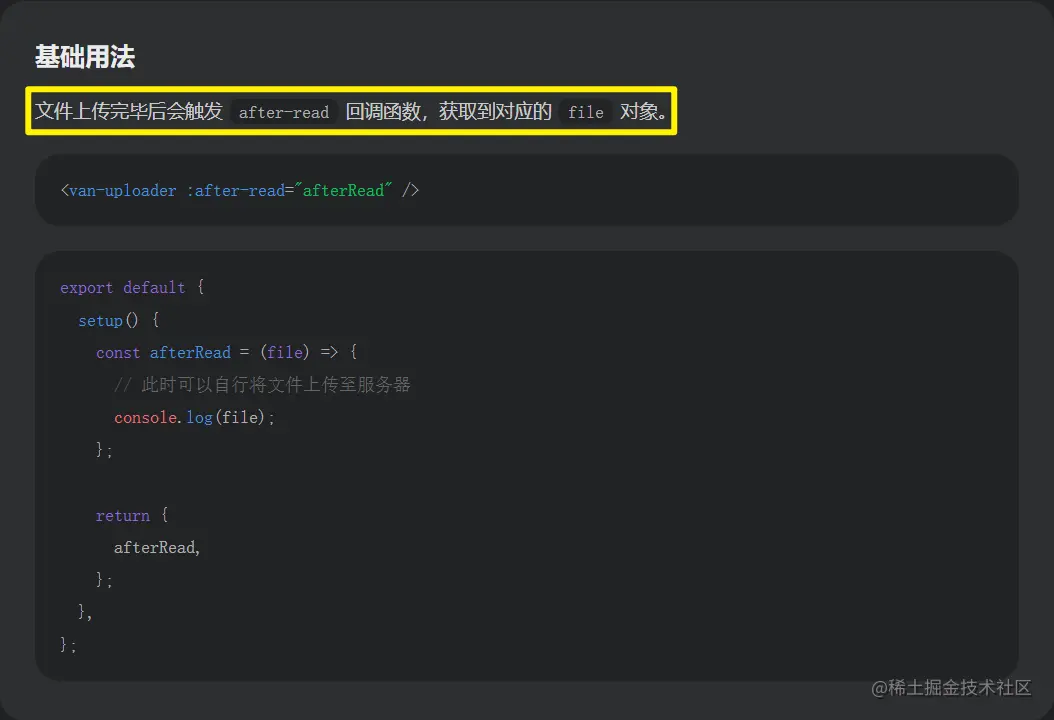This screenshot has height=720, width=1054.
Task: Click the console.log(file); line
Action: coord(194,417)
